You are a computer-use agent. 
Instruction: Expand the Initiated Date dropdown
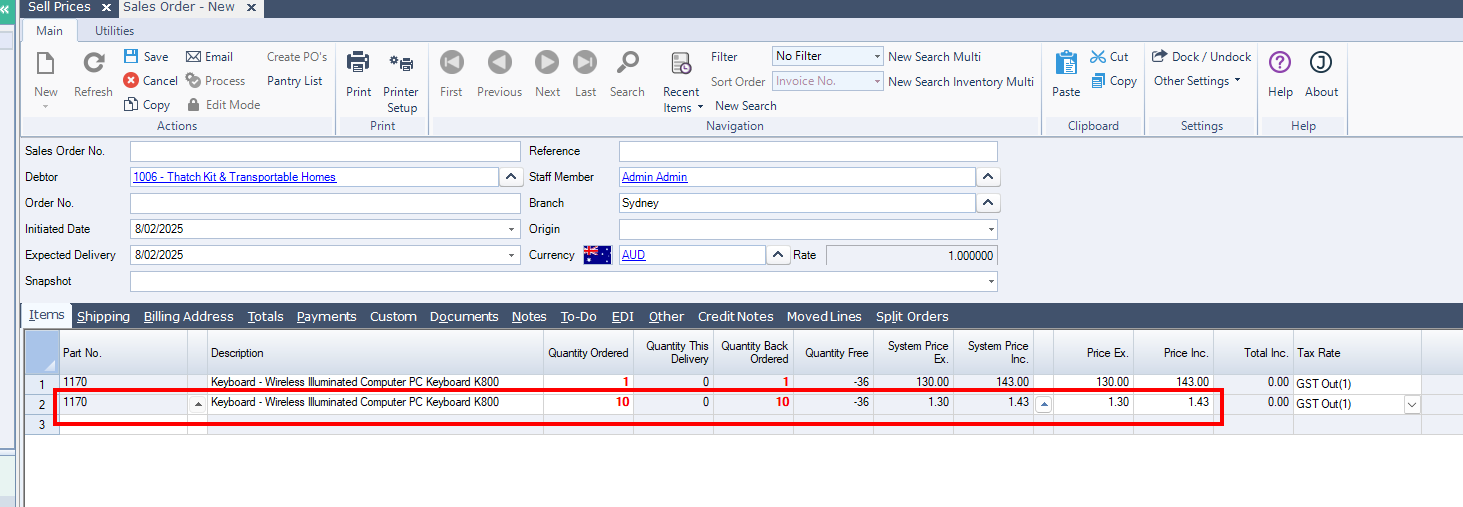pyautogui.click(x=513, y=230)
